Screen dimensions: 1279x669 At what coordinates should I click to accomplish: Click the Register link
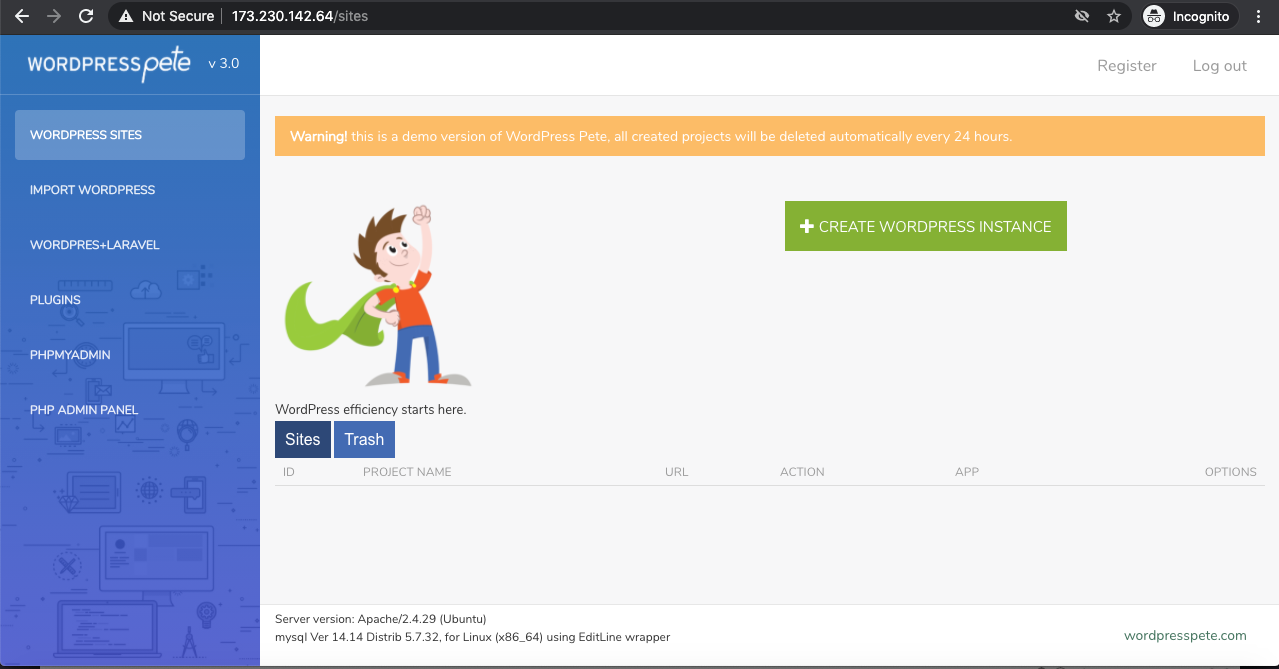point(1127,66)
